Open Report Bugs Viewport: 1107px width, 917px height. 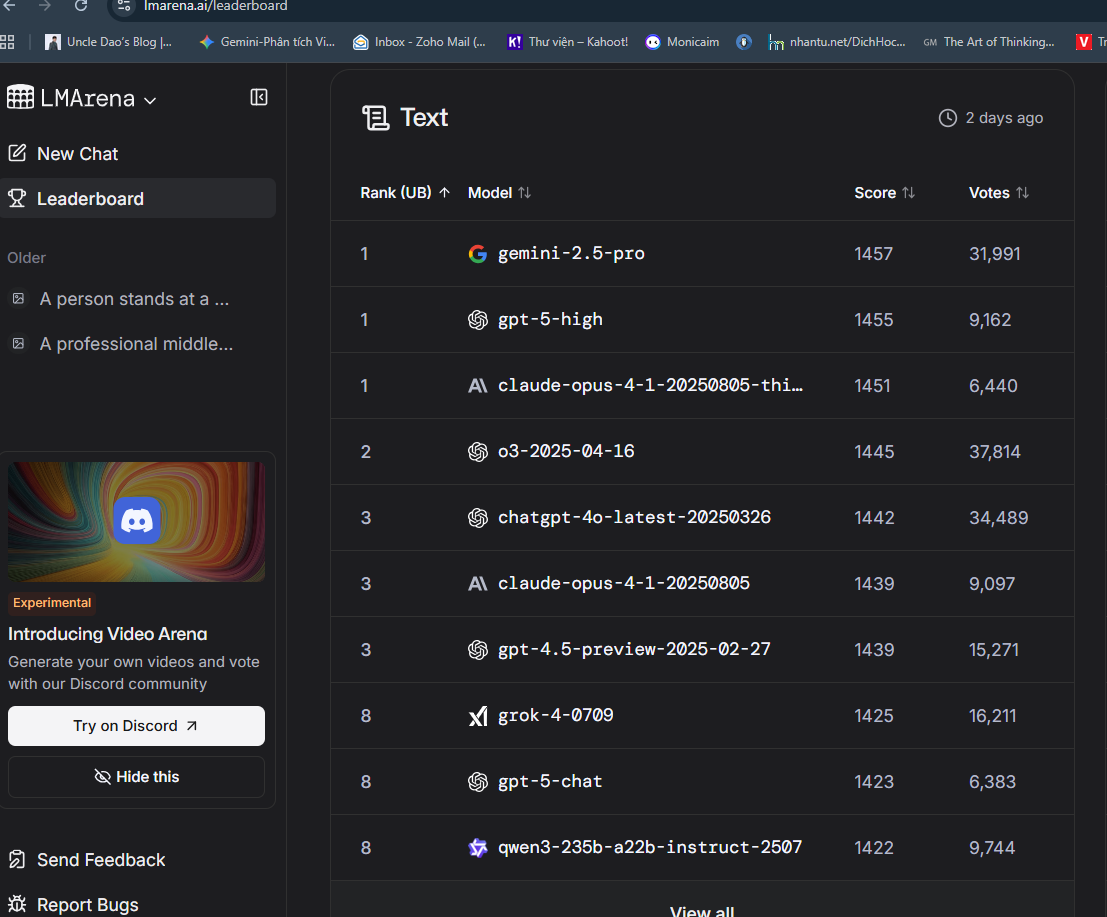coord(88,905)
